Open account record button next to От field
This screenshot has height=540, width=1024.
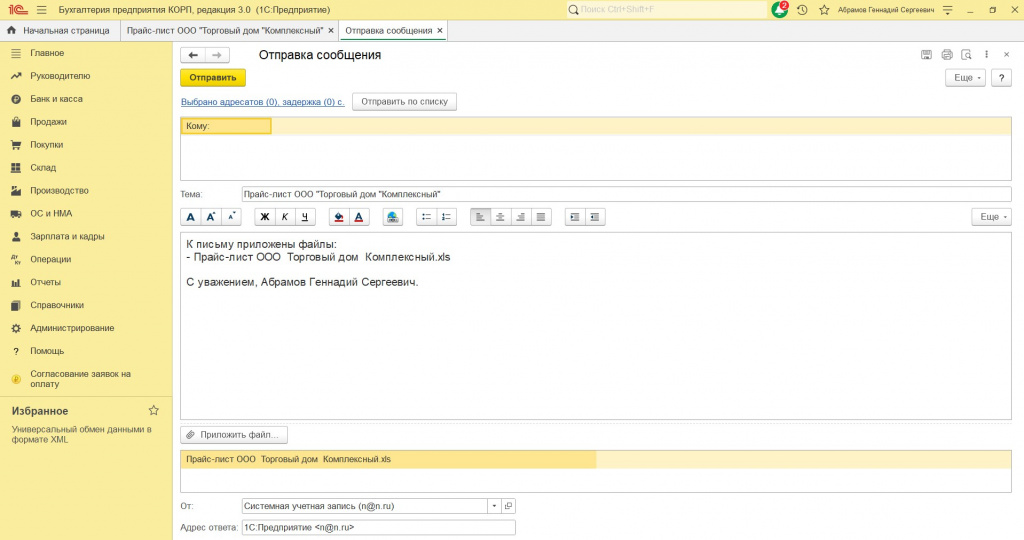tap(509, 506)
